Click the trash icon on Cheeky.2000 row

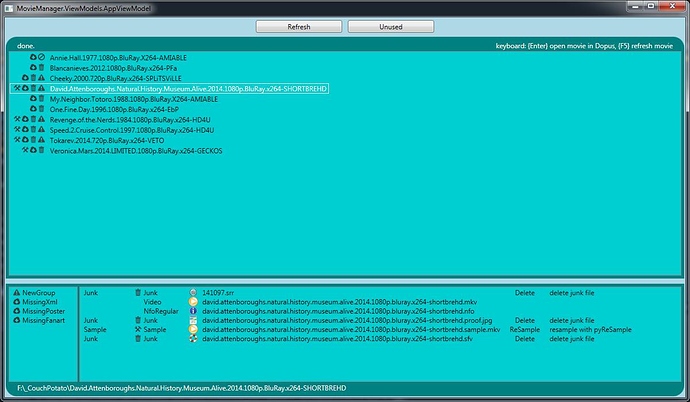pyautogui.click(x=33, y=78)
